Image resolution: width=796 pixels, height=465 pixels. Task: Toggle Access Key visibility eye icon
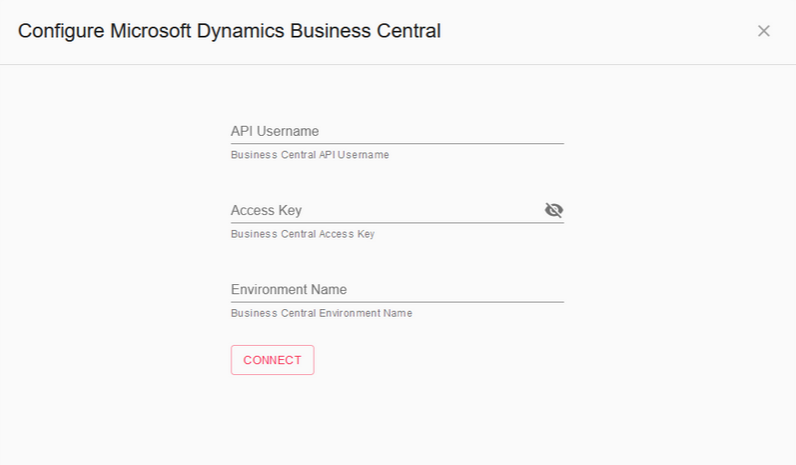(553, 210)
